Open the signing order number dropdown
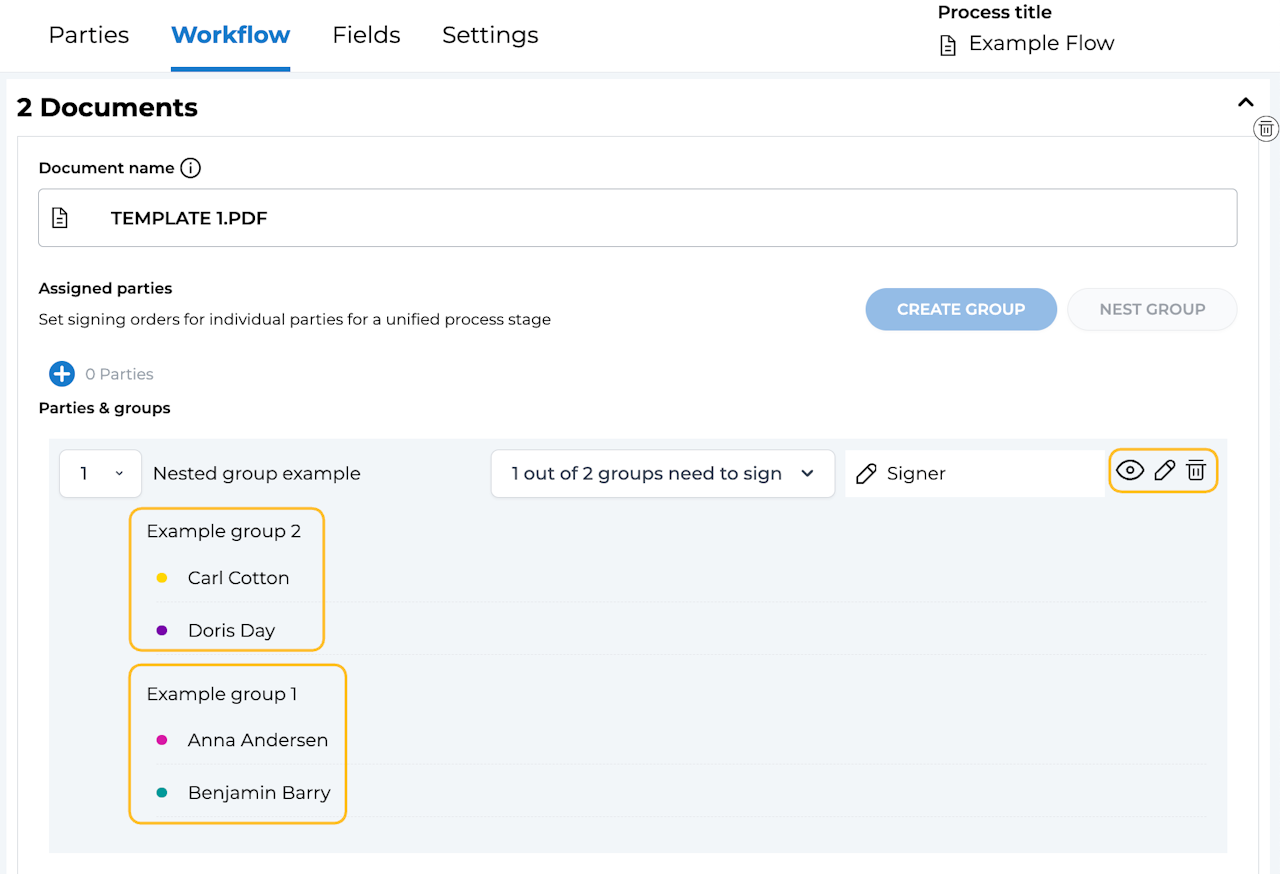 [x=100, y=474]
